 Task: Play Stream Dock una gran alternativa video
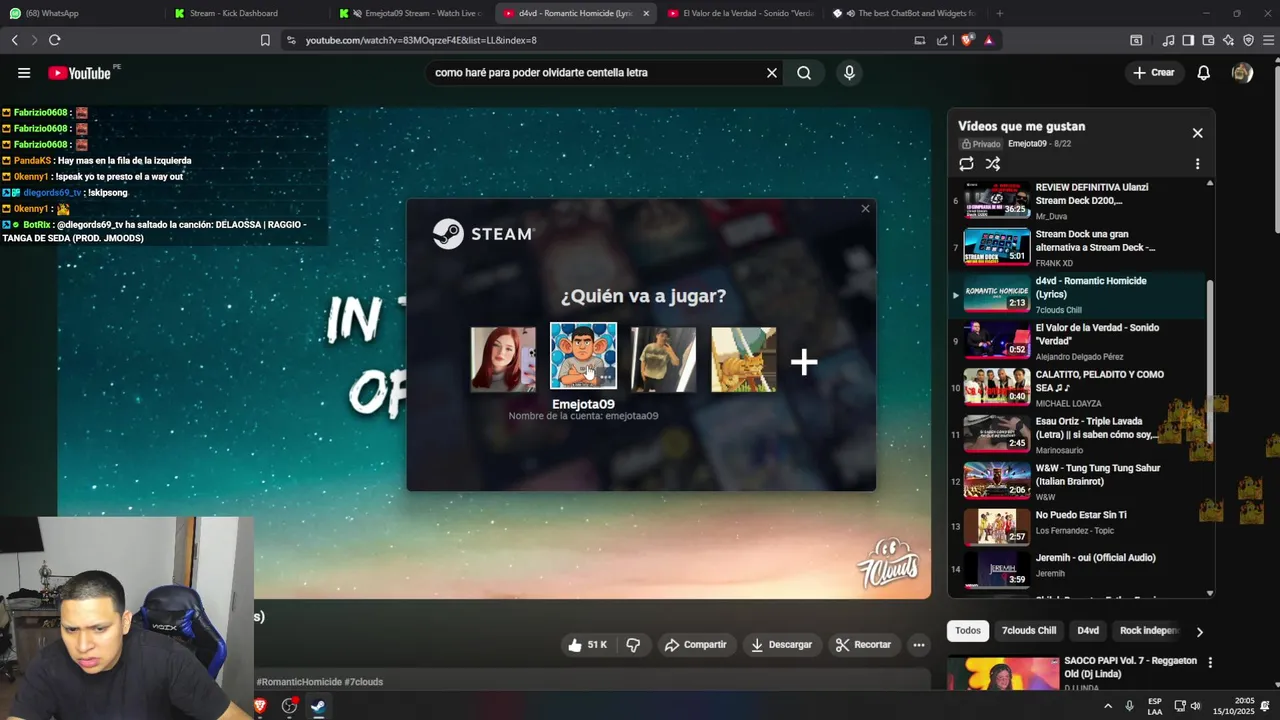[1077, 247]
